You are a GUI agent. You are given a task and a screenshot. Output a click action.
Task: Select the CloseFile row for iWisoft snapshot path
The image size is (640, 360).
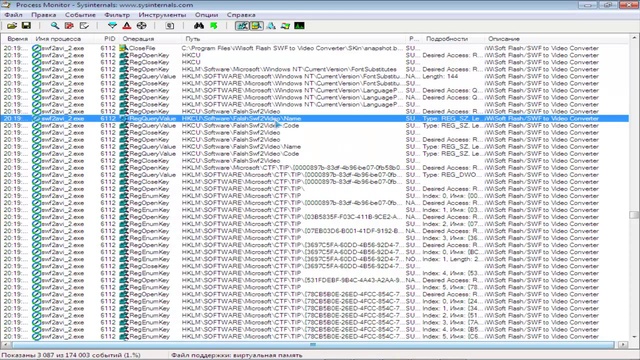(x=315, y=48)
